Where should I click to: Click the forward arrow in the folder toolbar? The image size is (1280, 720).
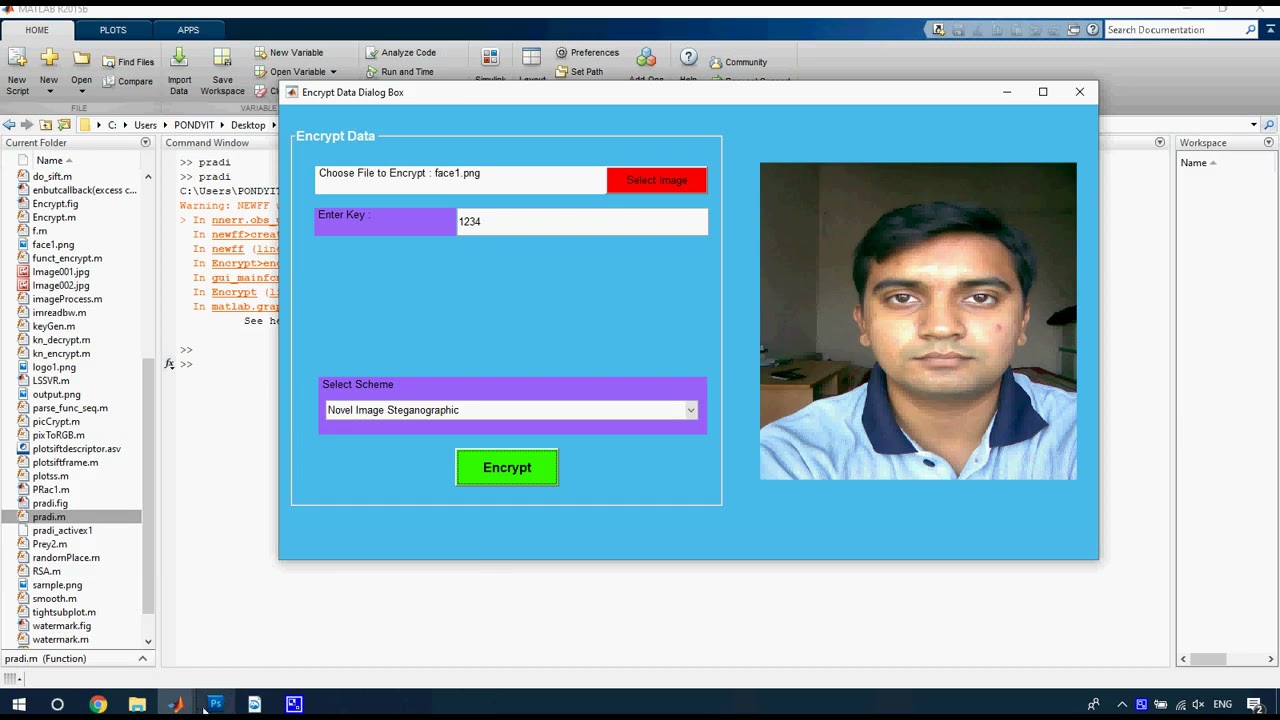coord(27,125)
